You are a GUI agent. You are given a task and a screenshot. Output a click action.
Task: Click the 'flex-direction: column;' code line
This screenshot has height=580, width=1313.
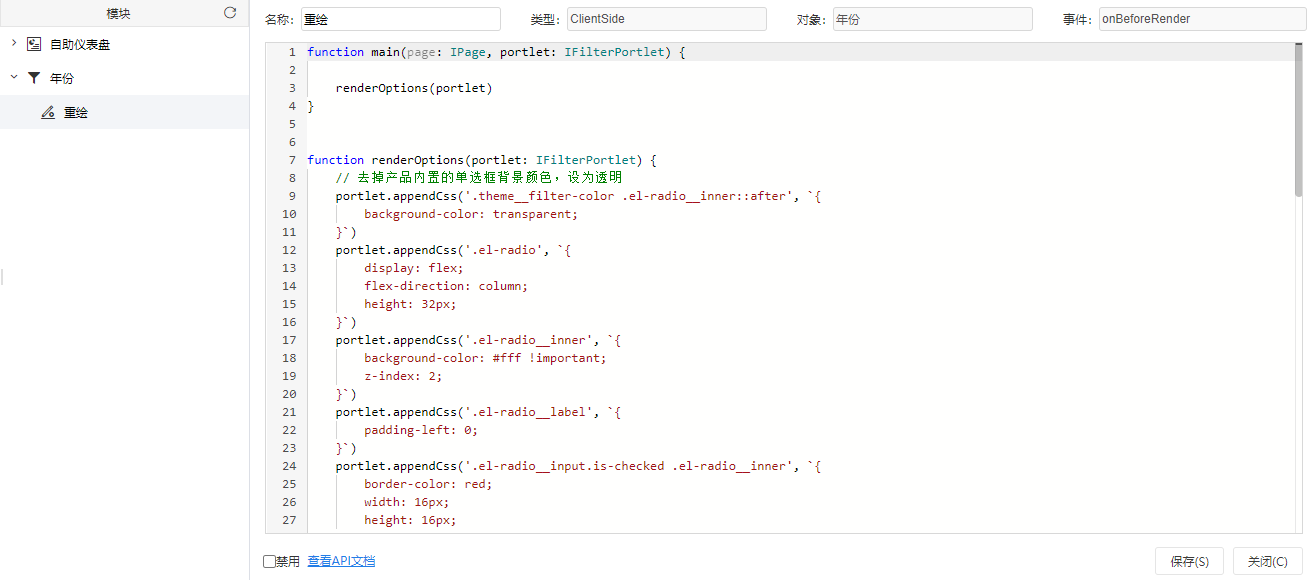446,286
